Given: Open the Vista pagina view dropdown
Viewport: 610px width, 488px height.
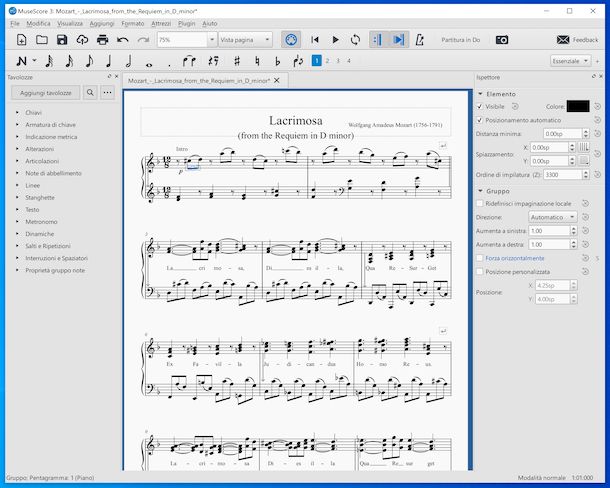Looking at the screenshot, I should pyautogui.click(x=245, y=40).
